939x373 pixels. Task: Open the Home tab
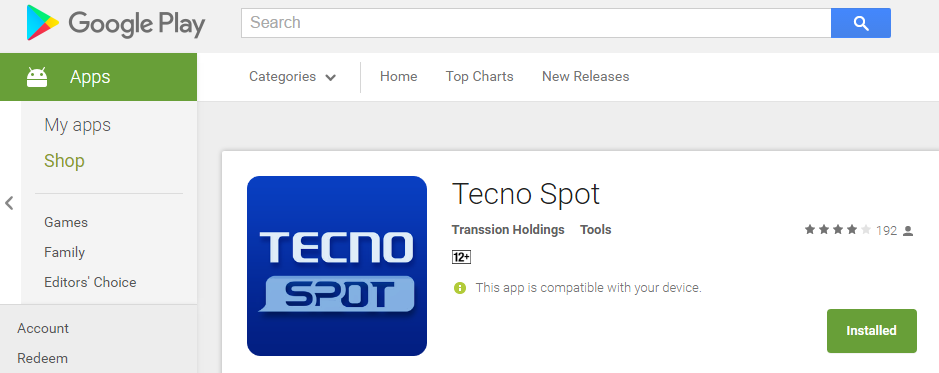point(398,77)
